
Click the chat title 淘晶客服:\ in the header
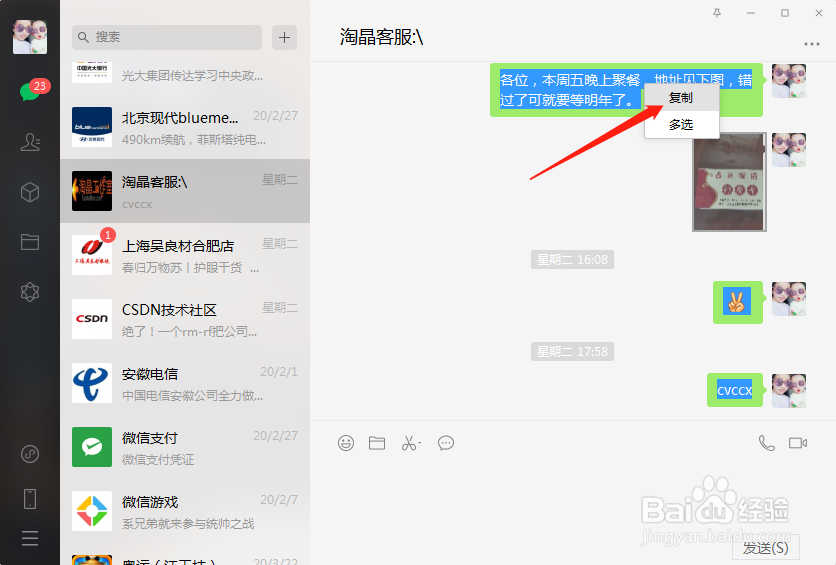coord(382,37)
